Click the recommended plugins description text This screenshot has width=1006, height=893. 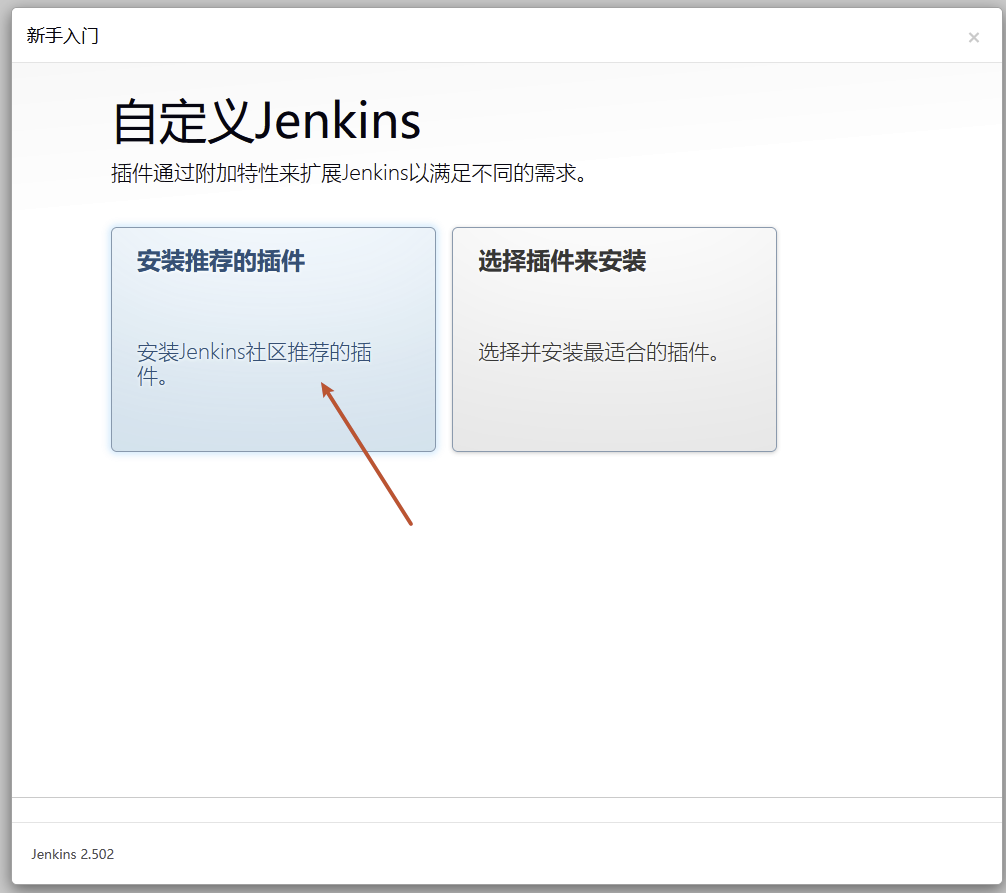click(x=253, y=363)
